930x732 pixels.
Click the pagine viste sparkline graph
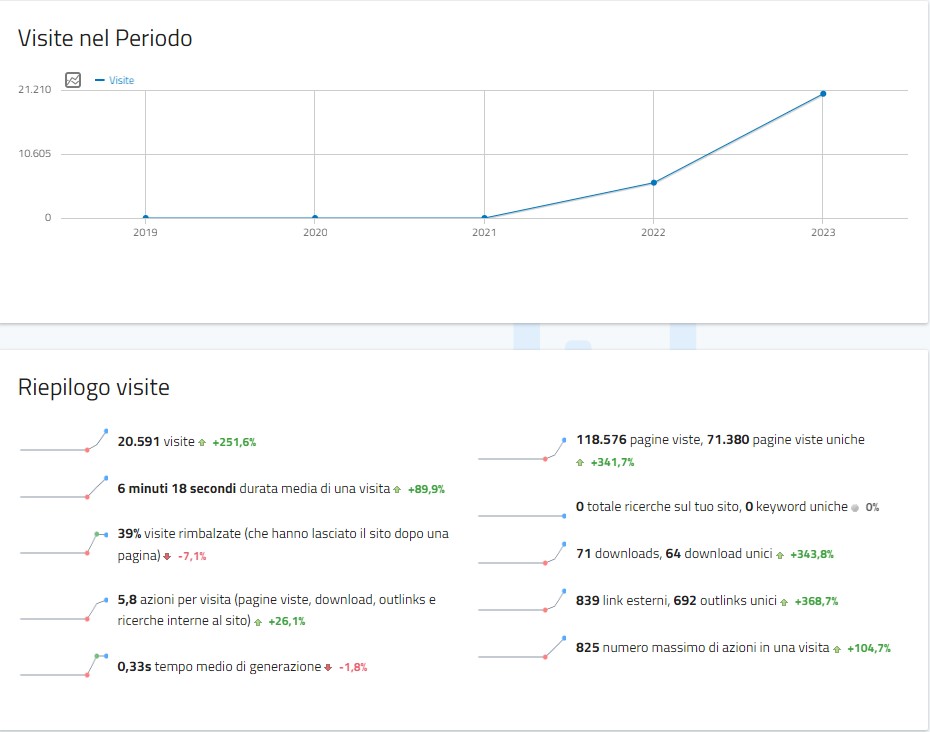[x=522, y=450]
